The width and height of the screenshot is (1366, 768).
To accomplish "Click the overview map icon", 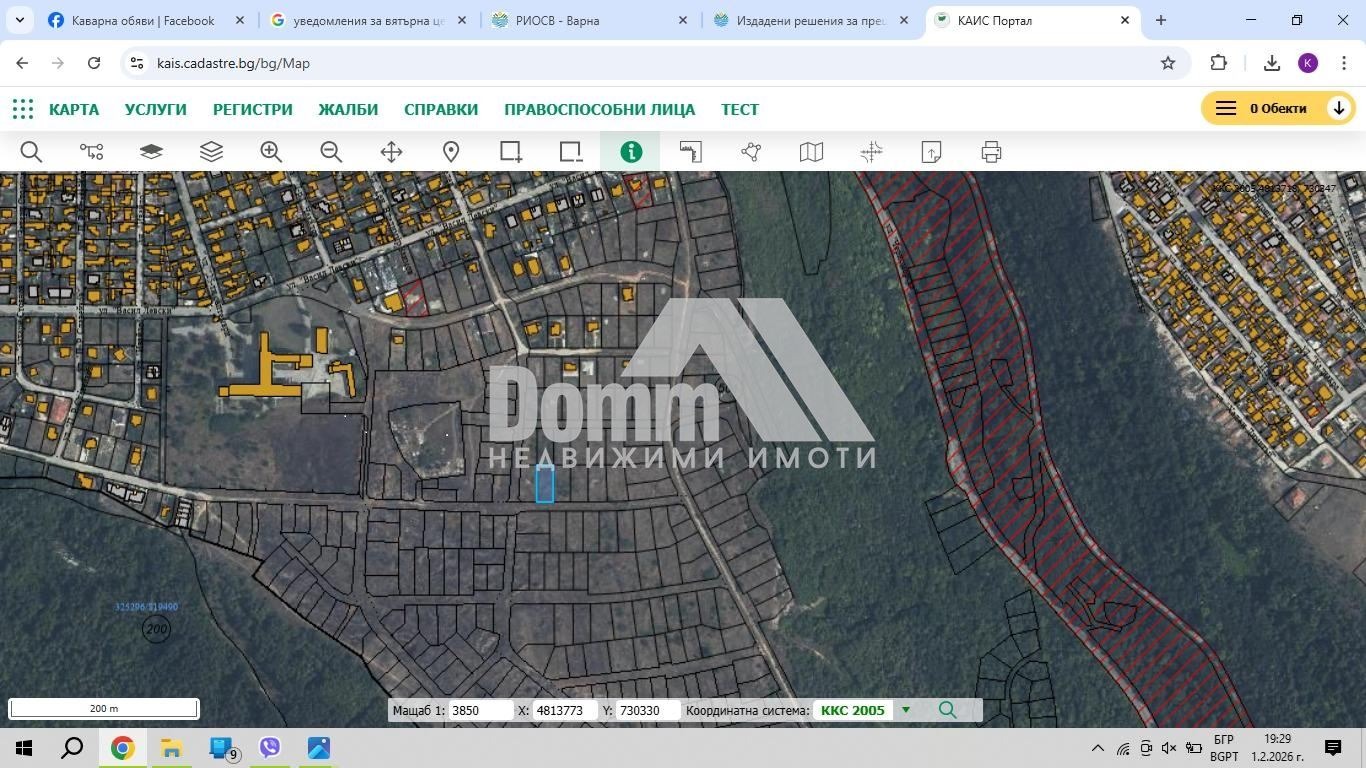I will click(811, 151).
